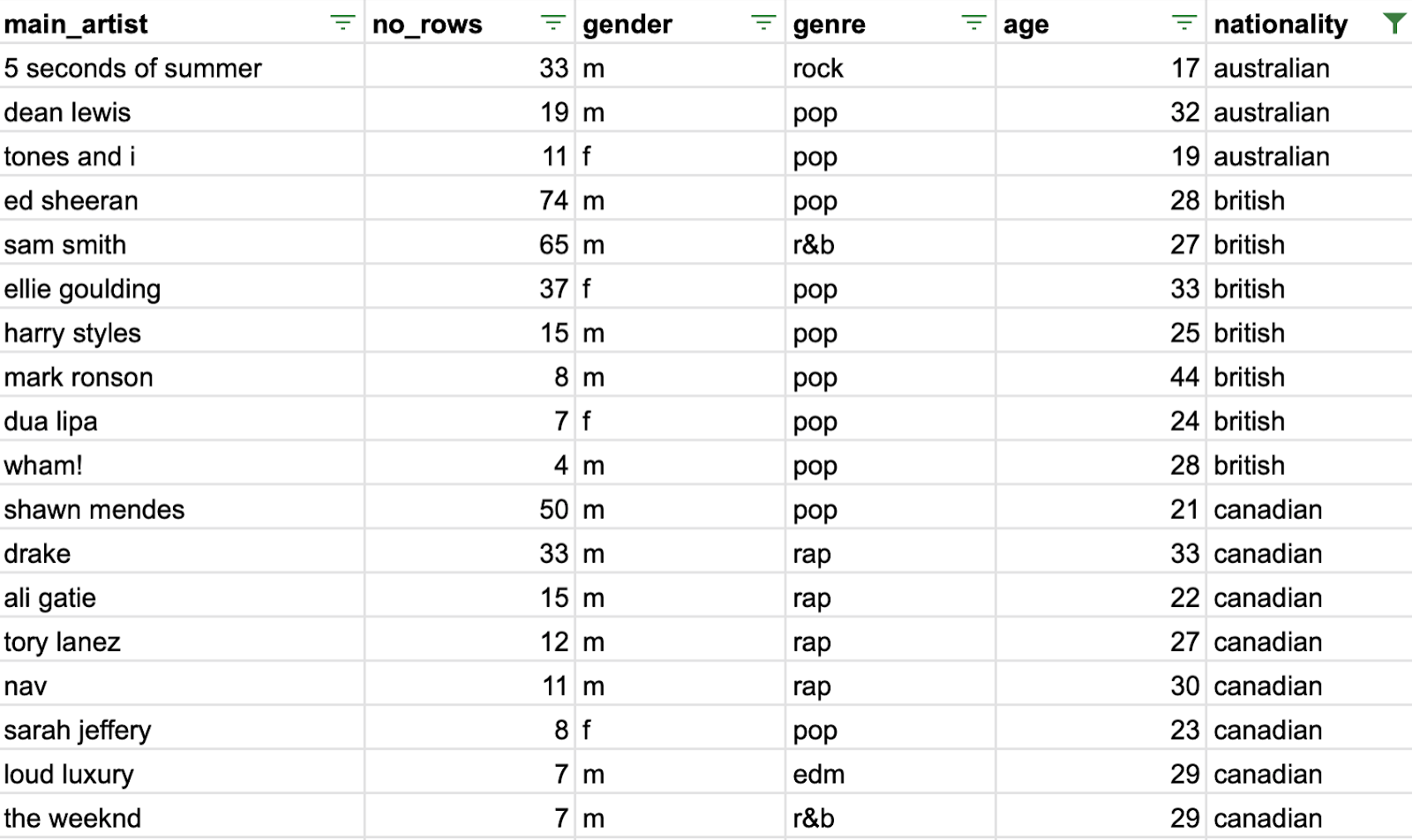Image resolution: width=1412 pixels, height=840 pixels.
Task: Select the gender cell for tones and i
Action: (680, 154)
